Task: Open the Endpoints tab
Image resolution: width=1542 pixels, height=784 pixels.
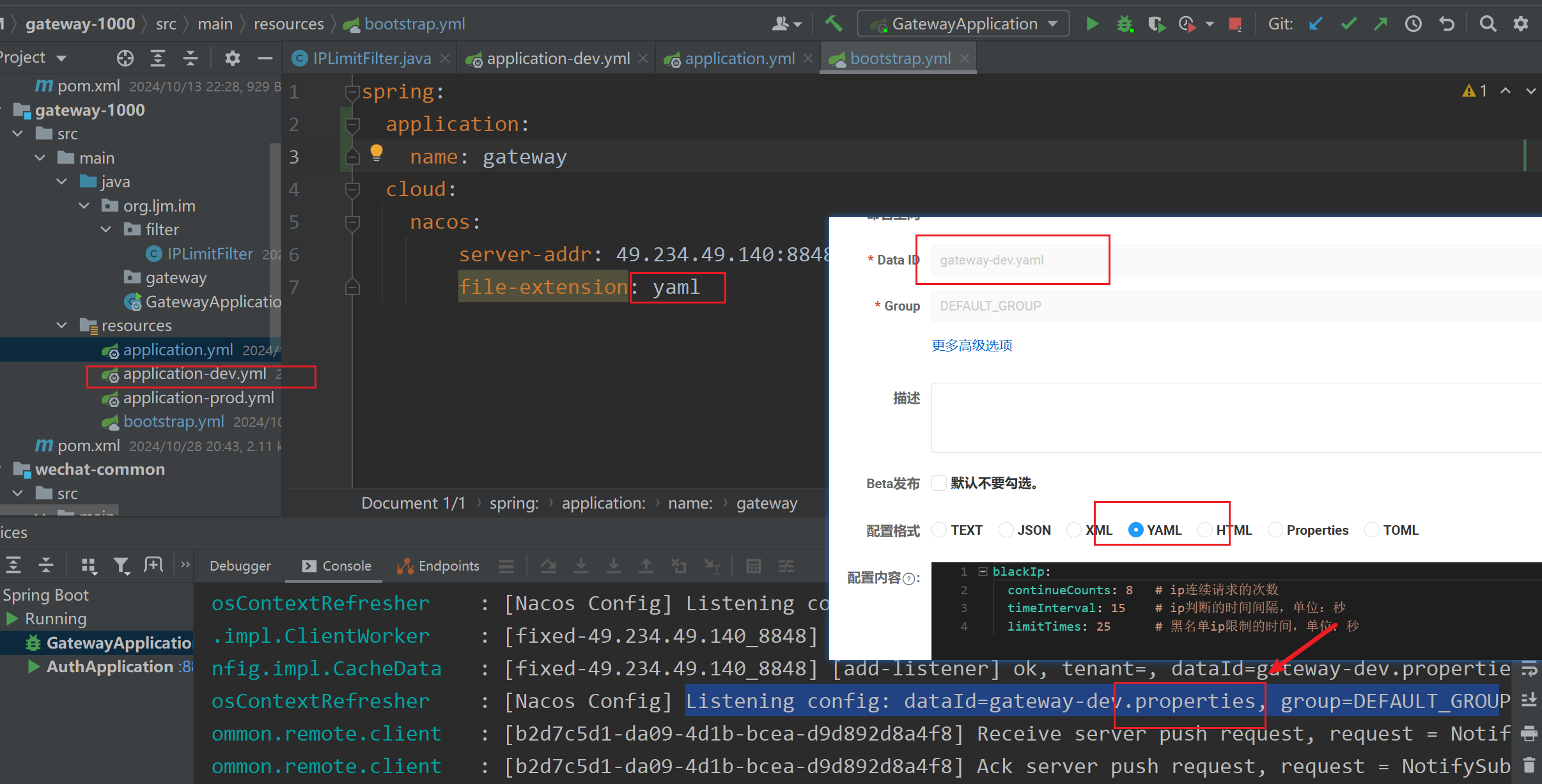Action: pos(439,566)
